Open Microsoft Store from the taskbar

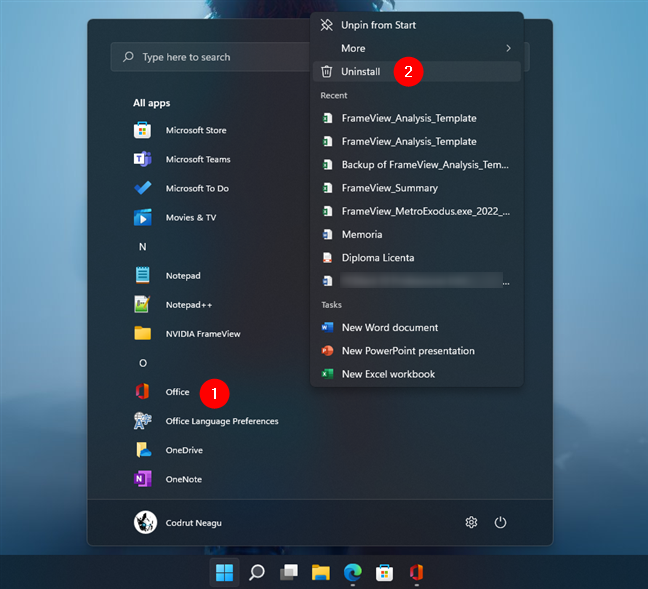(x=384, y=572)
